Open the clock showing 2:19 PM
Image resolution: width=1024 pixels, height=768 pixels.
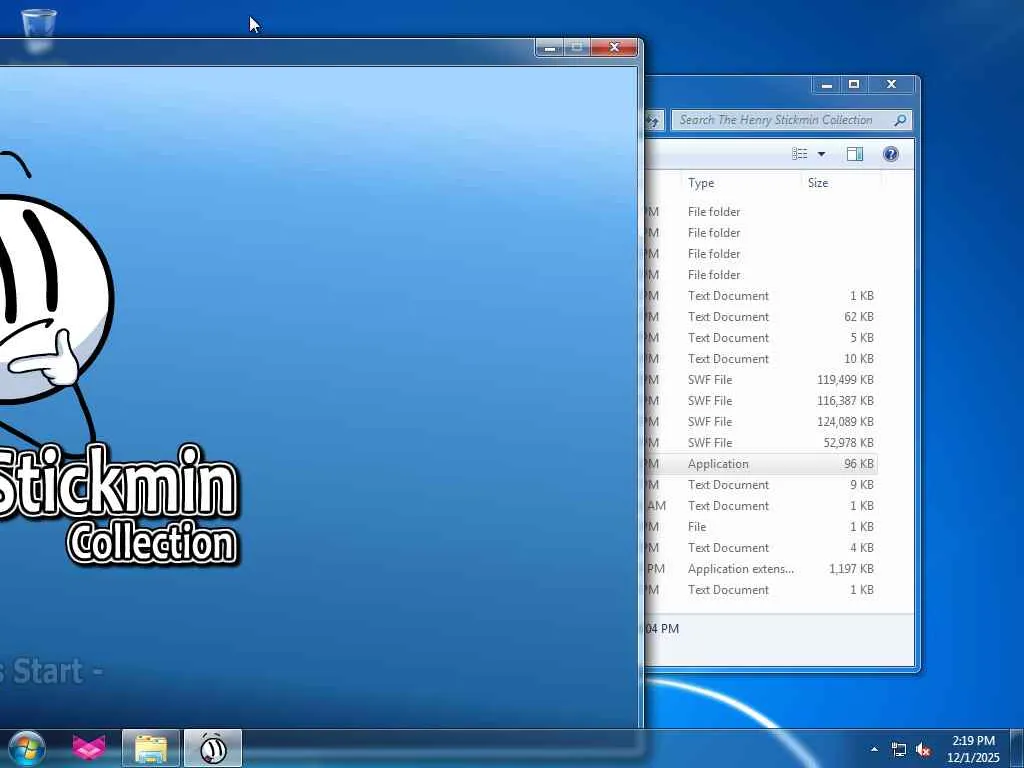click(x=973, y=749)
